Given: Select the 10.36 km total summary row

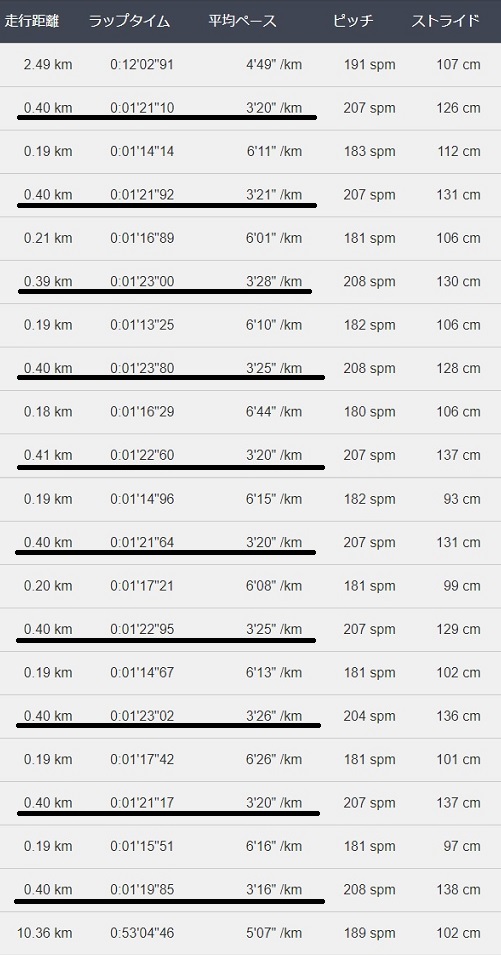Looking at the screenshot, I should (x=250, y=933).
